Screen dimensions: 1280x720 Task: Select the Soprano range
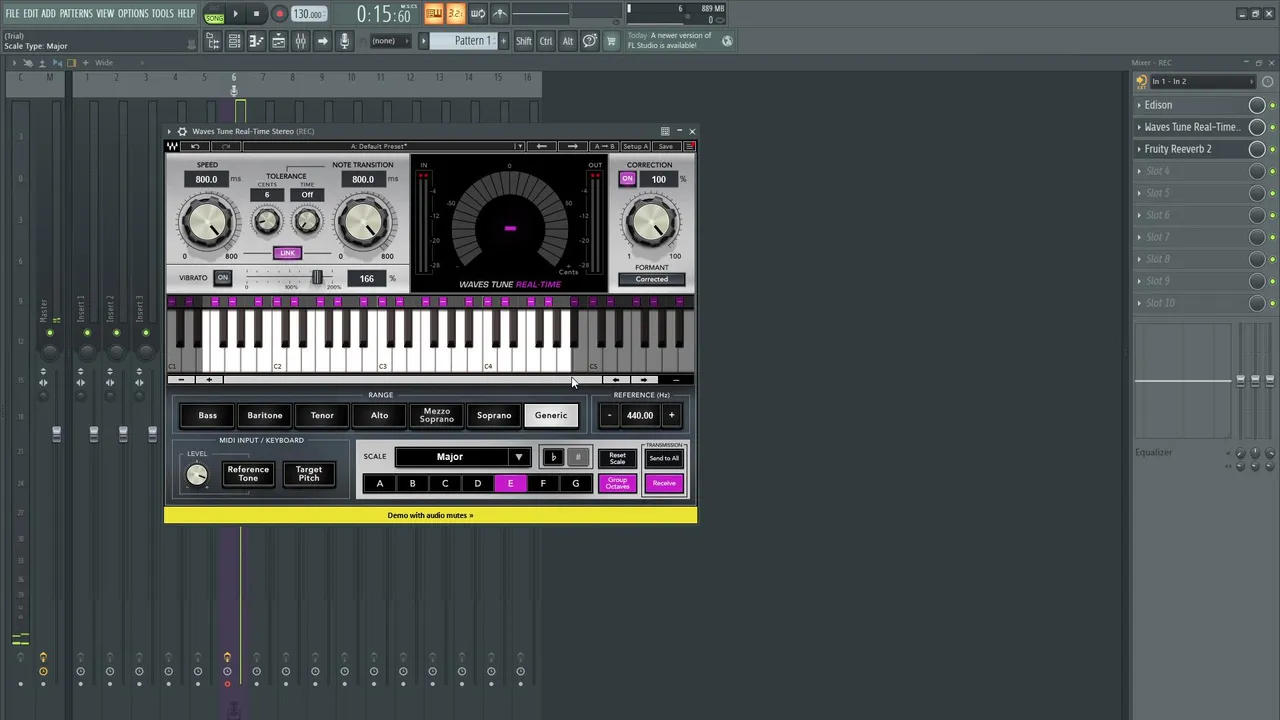[x=494, y=415]
